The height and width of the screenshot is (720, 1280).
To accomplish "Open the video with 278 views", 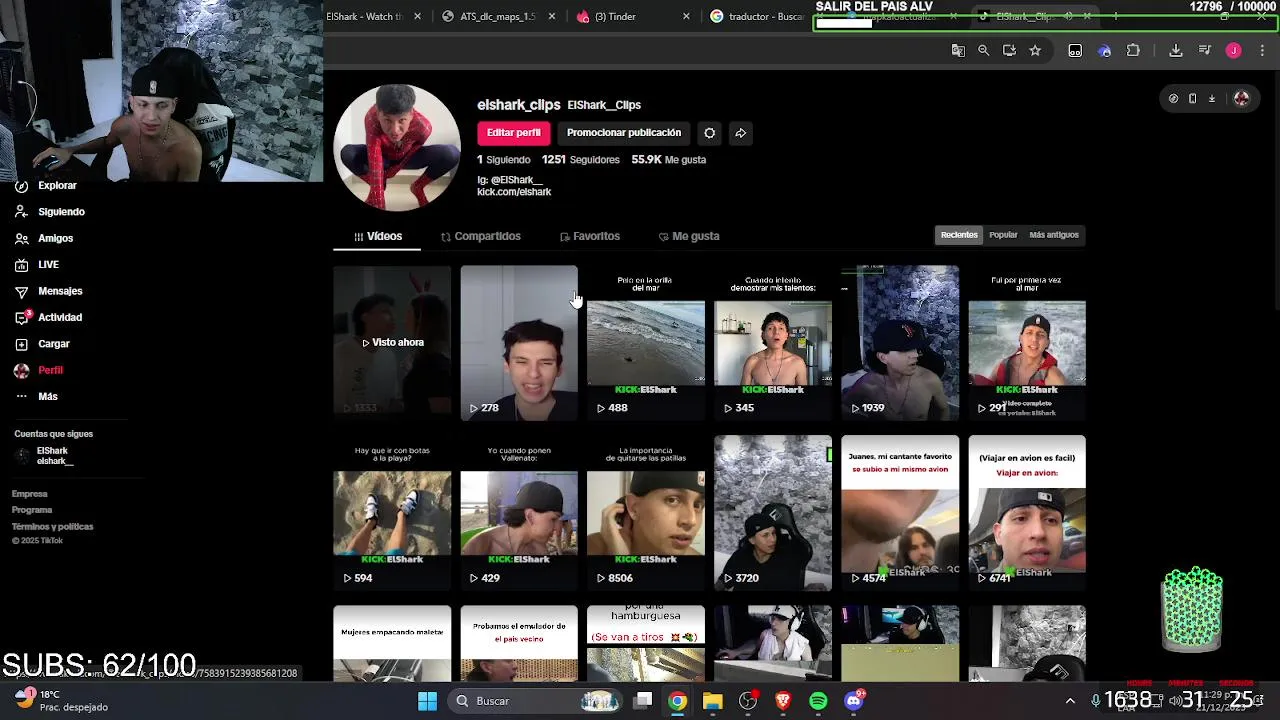I will point(519,342).
